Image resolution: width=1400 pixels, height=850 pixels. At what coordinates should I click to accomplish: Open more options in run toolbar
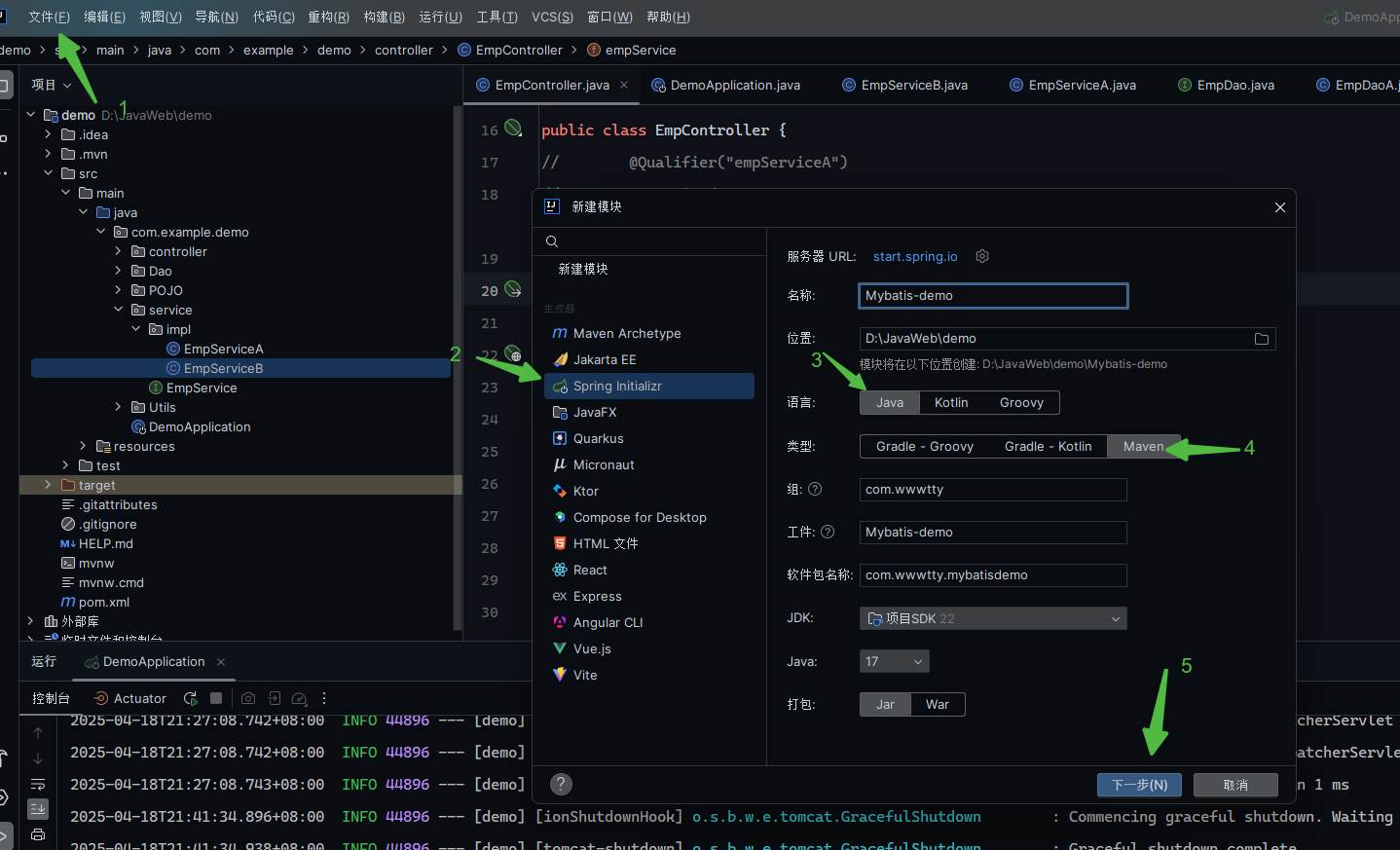coord(324,698)
